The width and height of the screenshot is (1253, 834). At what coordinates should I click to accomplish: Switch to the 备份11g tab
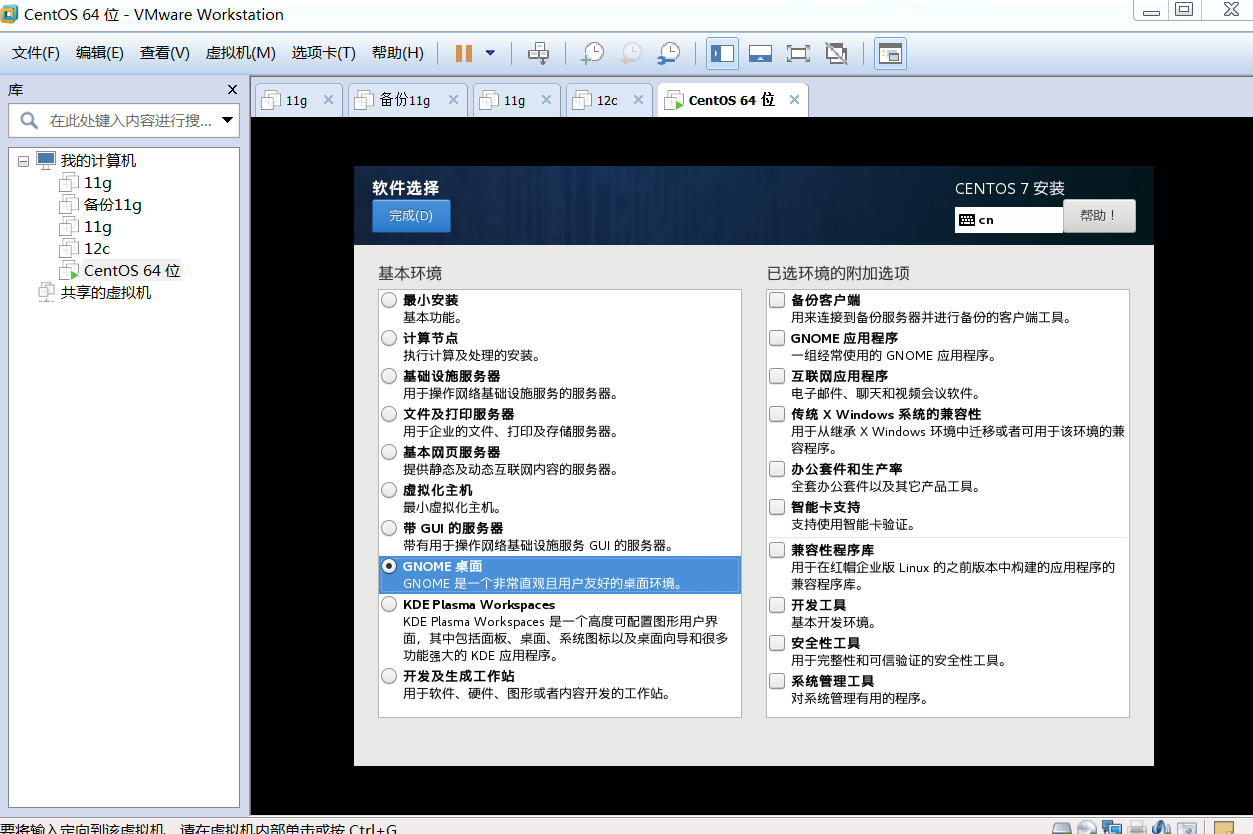[x=405, y=100]
